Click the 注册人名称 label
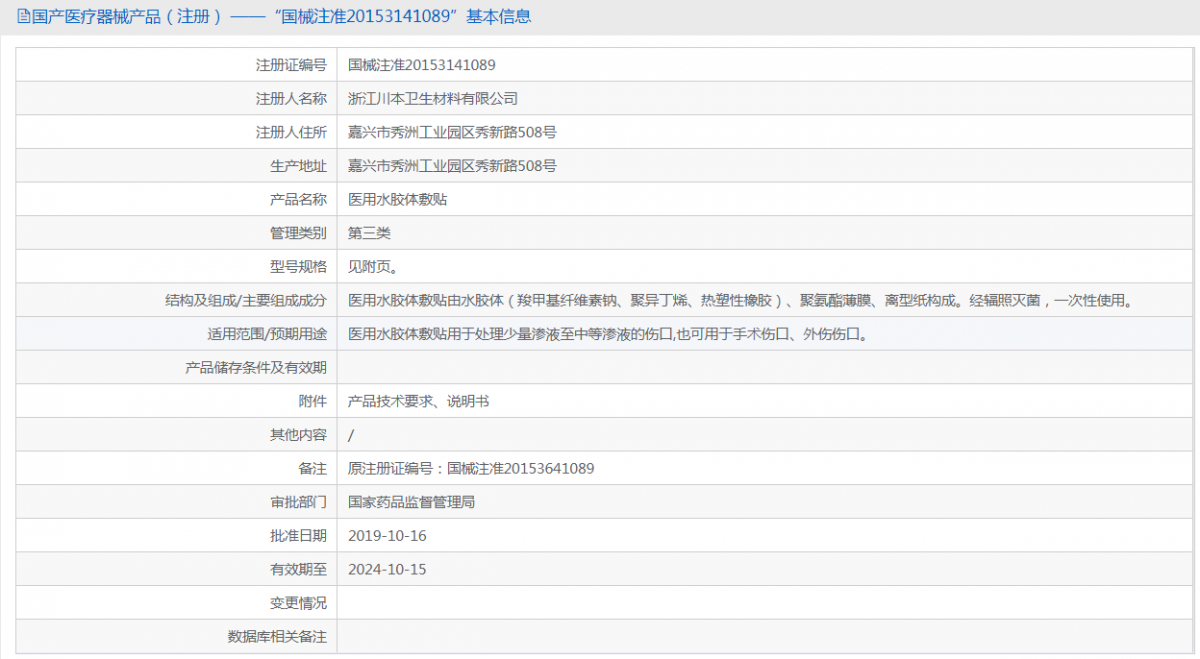1200x659 pixels. [x=291, y=99]
